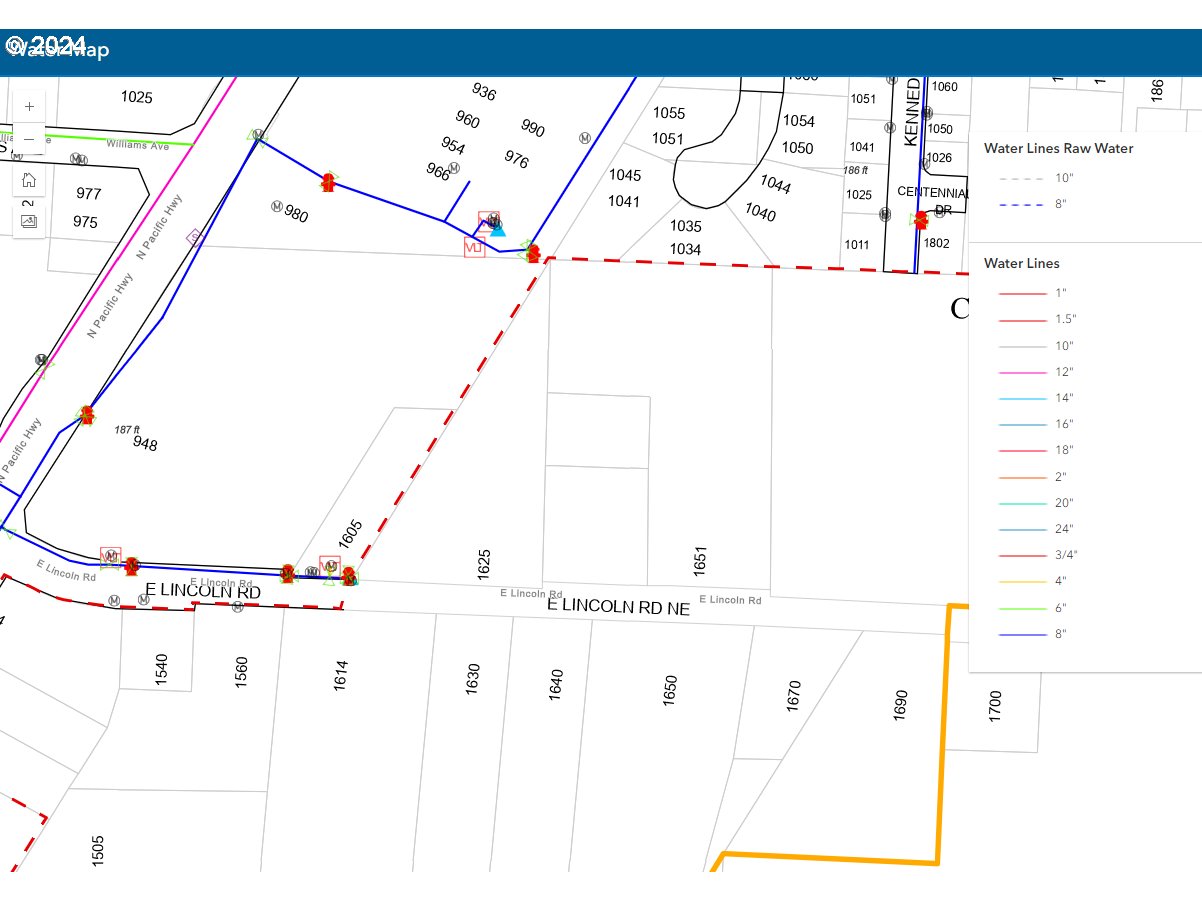Zoom out with the minus button
Screen dimensions: 1202x901
pyautogui.click(x=29, y=139)
